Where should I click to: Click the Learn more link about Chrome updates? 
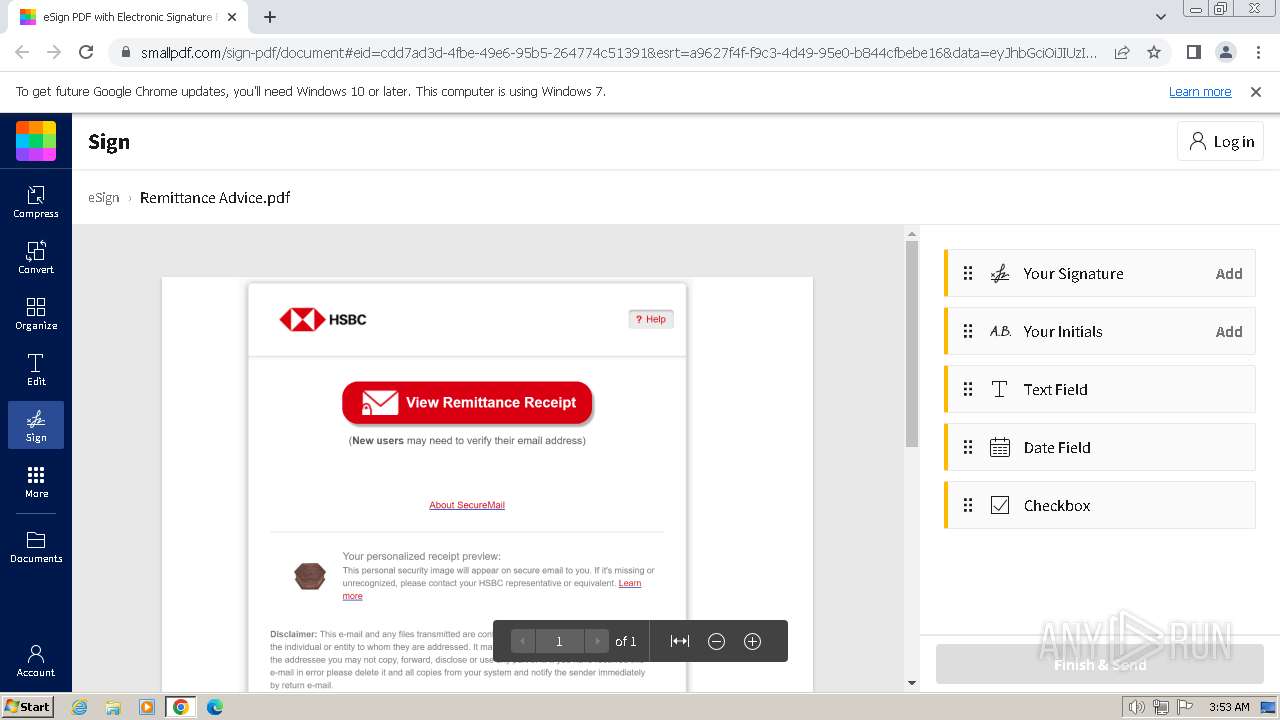[1200, 91]
